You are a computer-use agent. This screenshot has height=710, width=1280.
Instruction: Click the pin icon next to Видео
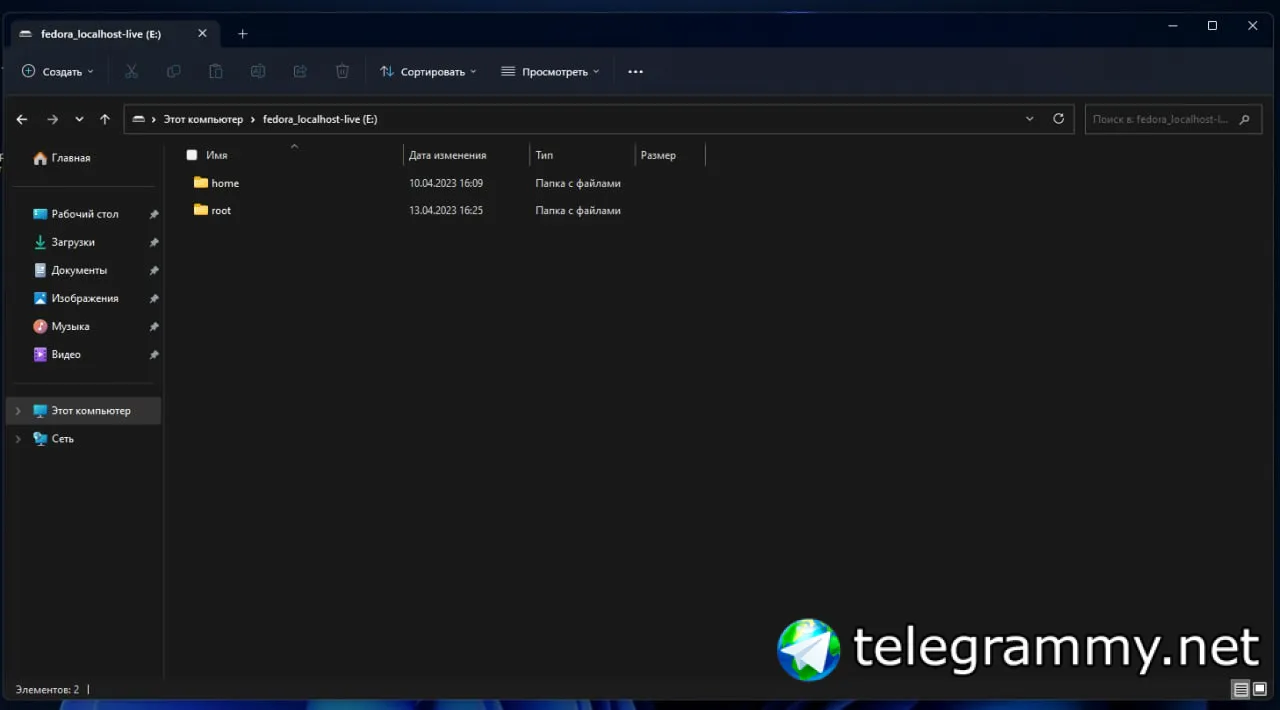[154, 354]
